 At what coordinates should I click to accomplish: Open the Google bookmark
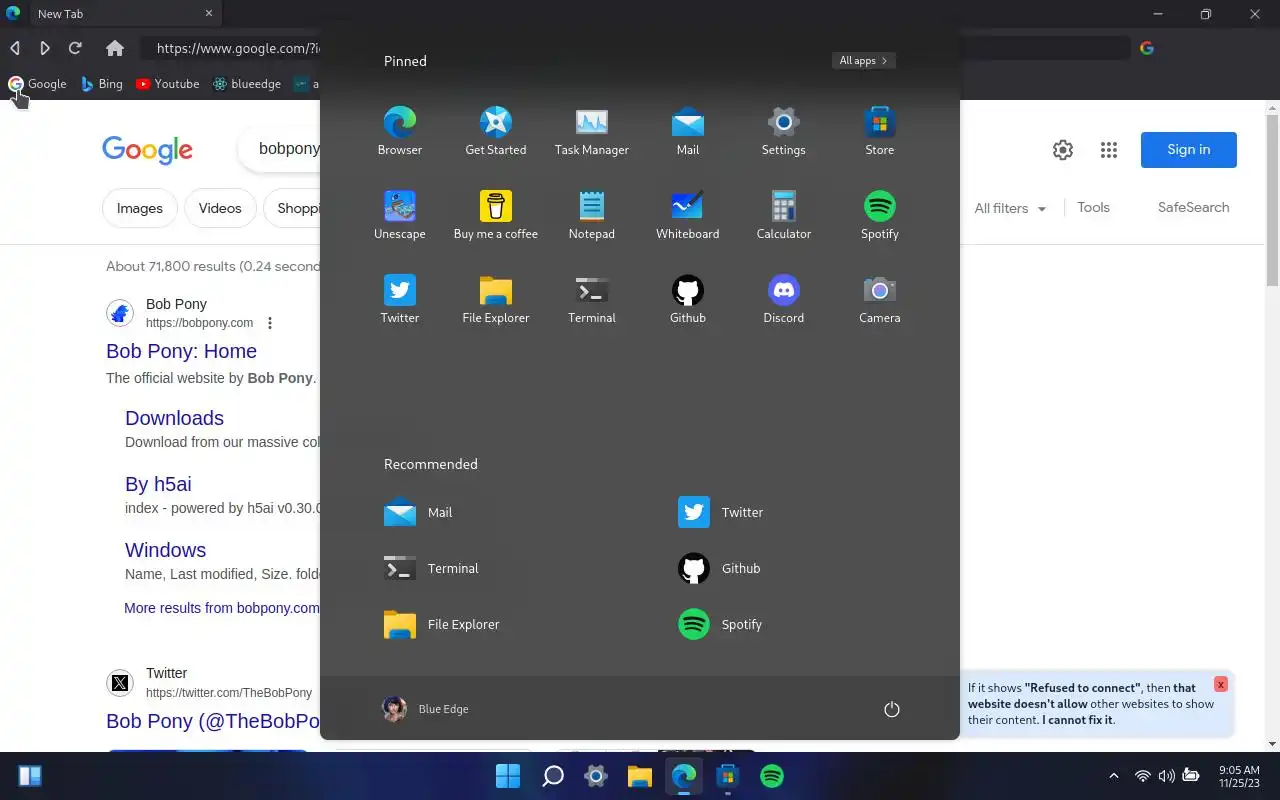[x=38, y=84]
